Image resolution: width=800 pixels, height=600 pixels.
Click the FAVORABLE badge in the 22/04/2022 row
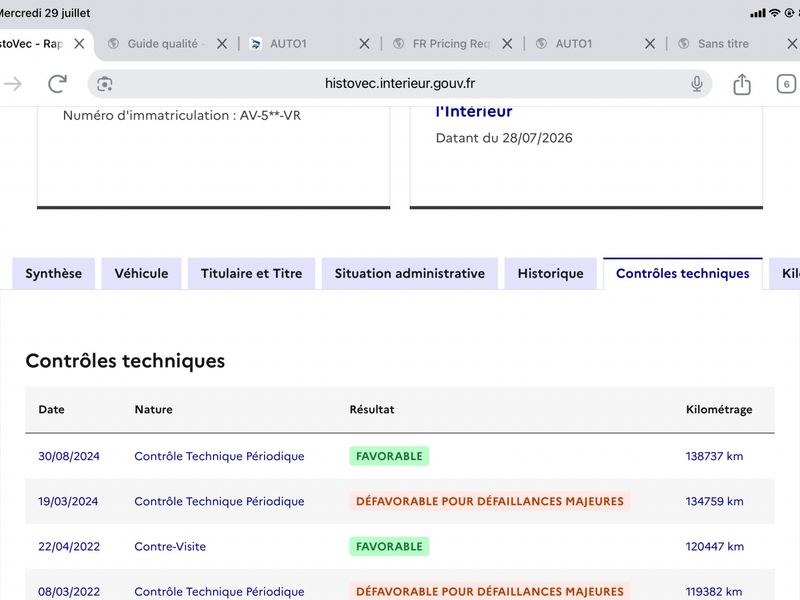(x=389, y=546)
